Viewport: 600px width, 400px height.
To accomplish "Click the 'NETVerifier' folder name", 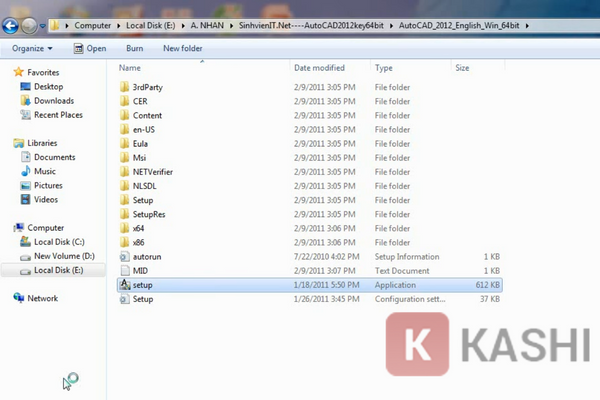I will coord(153,172).
